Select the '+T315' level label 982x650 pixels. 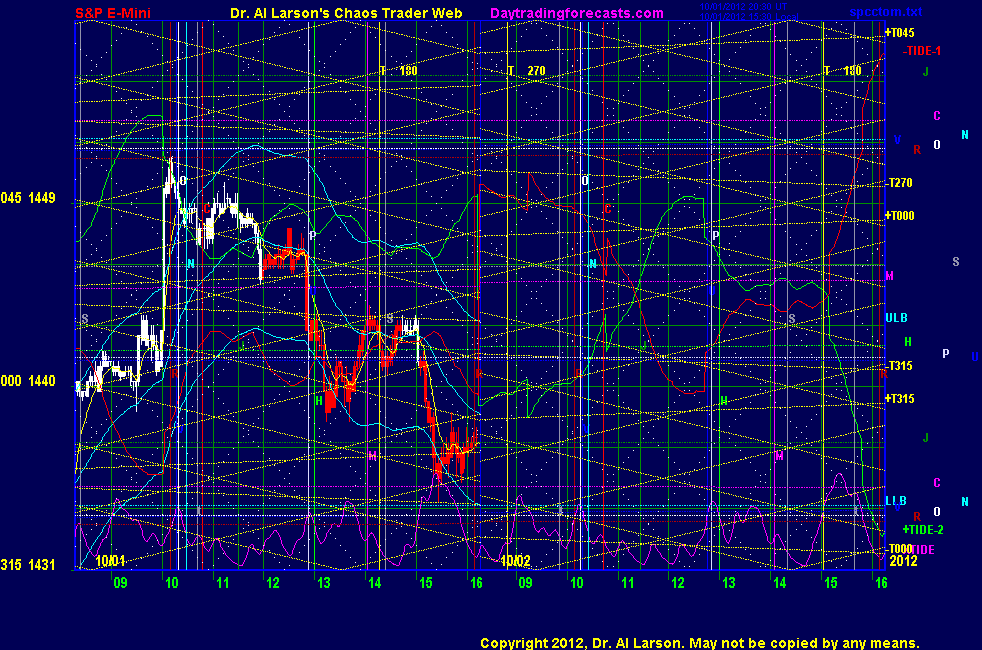point(899,398)
